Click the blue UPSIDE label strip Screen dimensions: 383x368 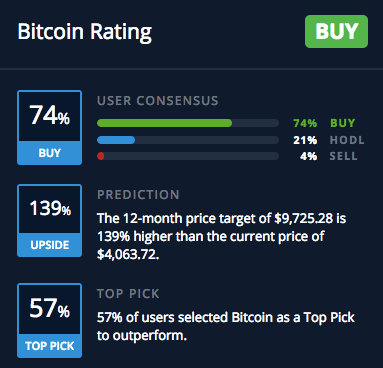coord(49,245)
